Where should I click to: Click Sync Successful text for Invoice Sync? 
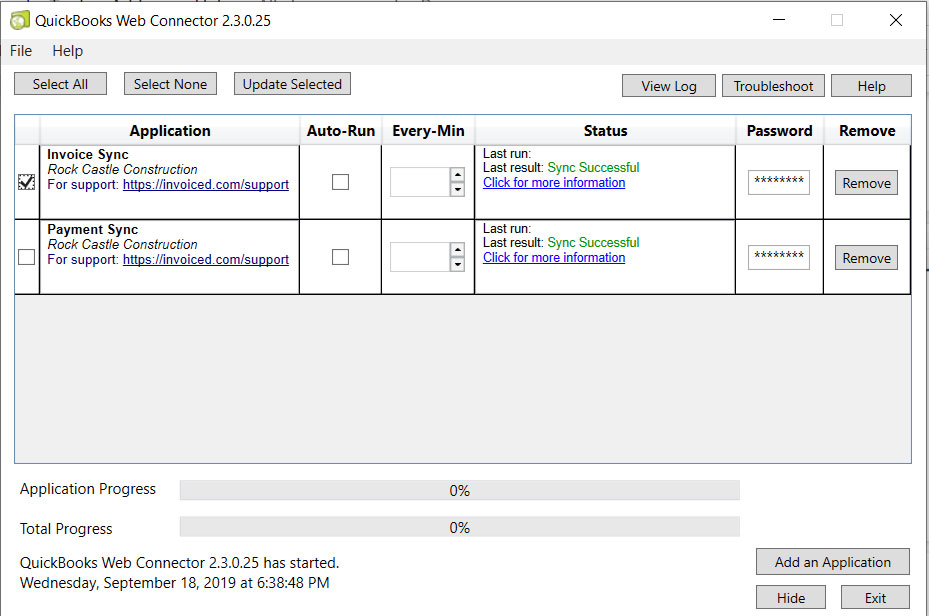(593, 168)
